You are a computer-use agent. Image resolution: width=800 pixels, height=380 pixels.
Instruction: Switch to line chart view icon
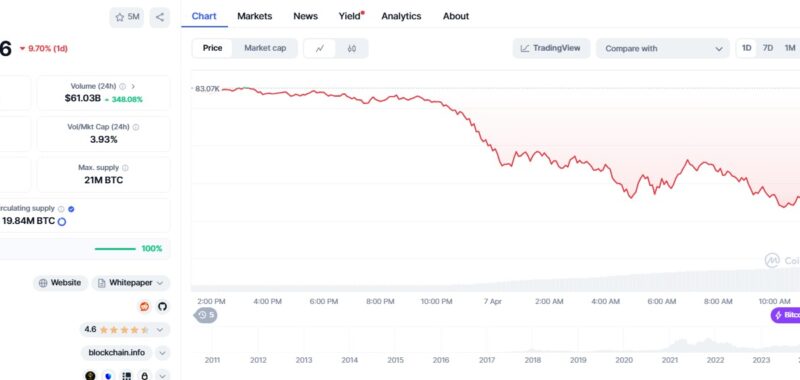pos(320,48)
